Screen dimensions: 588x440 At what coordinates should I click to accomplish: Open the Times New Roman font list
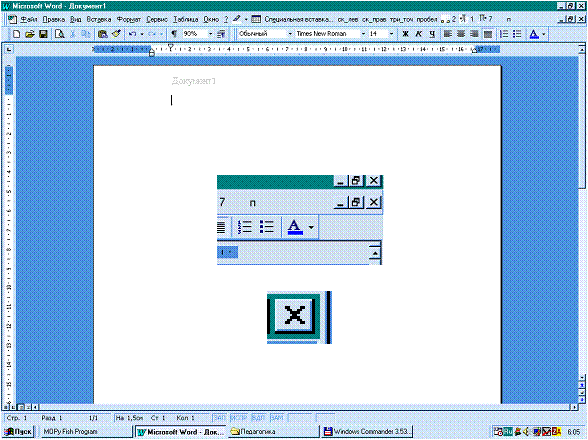pos(363,34)
